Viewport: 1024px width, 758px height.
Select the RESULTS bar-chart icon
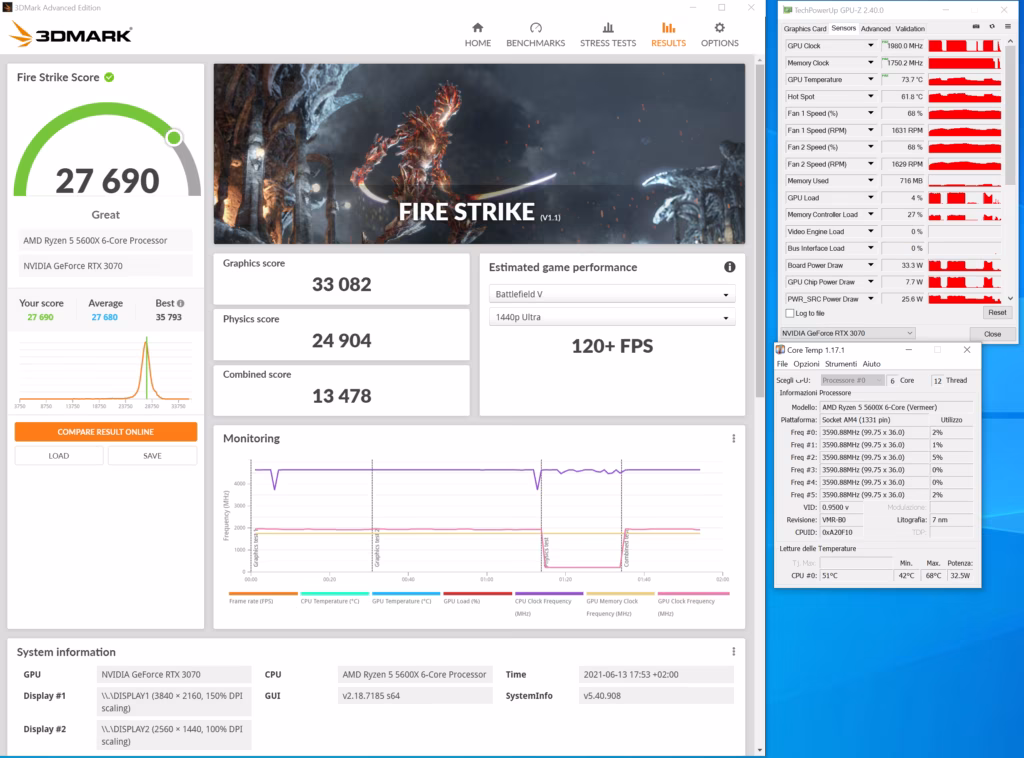[x=668, y=27]
